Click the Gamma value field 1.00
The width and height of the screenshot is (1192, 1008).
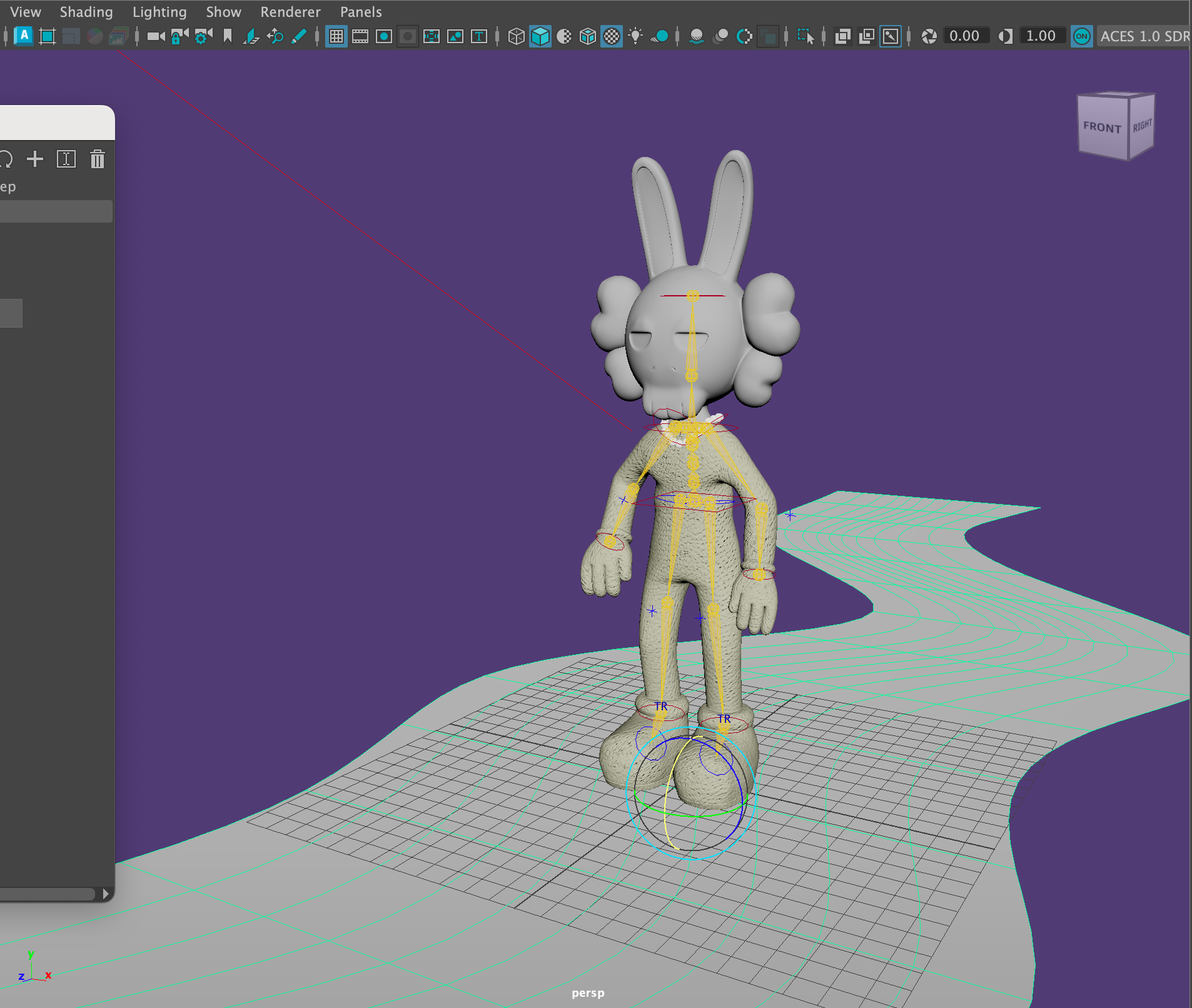pyautogui.click(x=1042, y=36)
